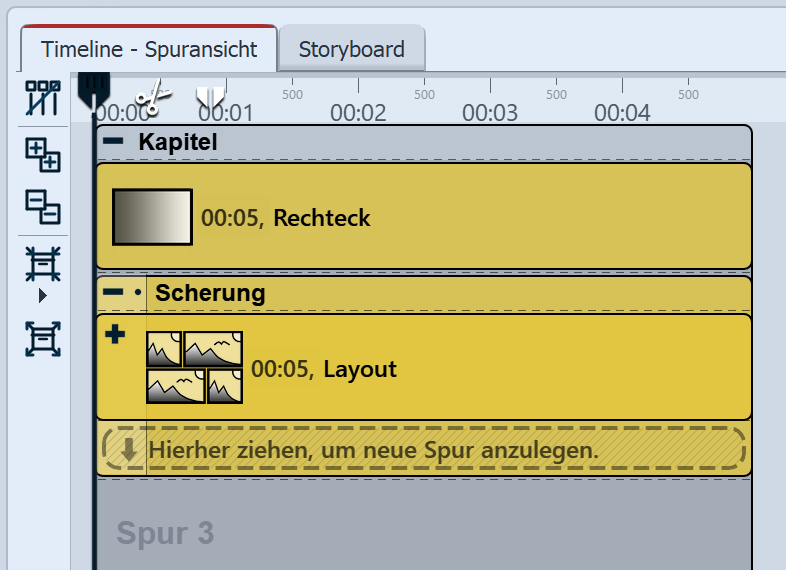This screenshot has width=786, height=570.
Task: Click the zoom timeline icon above the small arrow
Action: [43, 265]
